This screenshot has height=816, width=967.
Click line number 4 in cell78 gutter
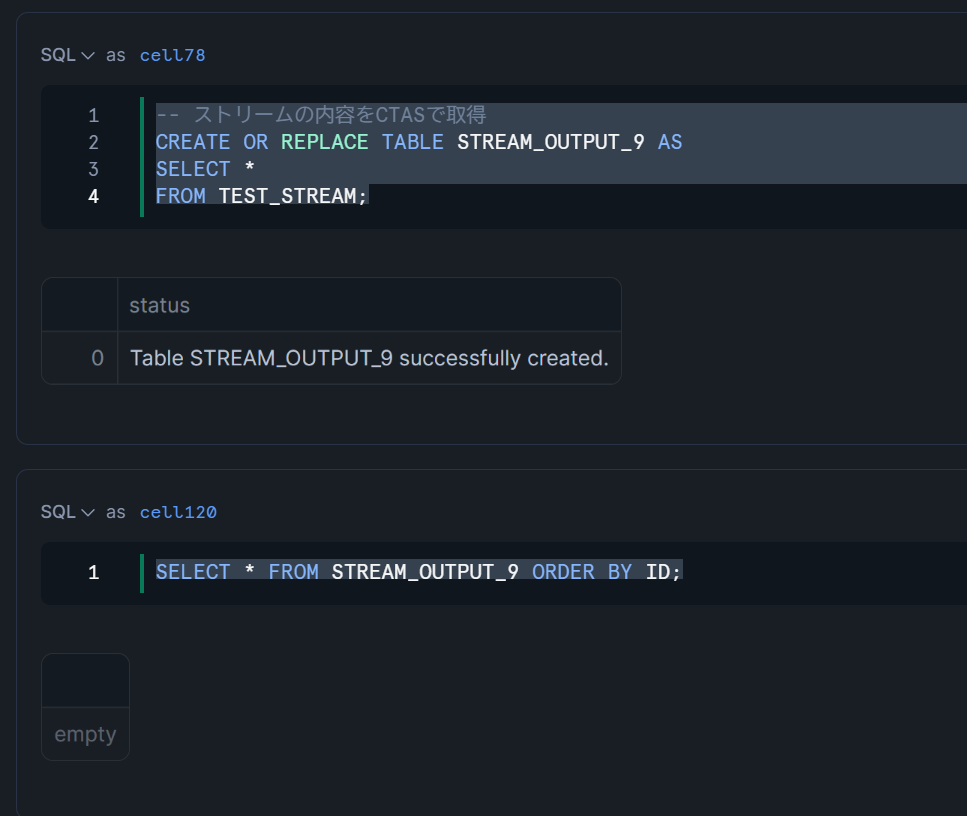93,196
